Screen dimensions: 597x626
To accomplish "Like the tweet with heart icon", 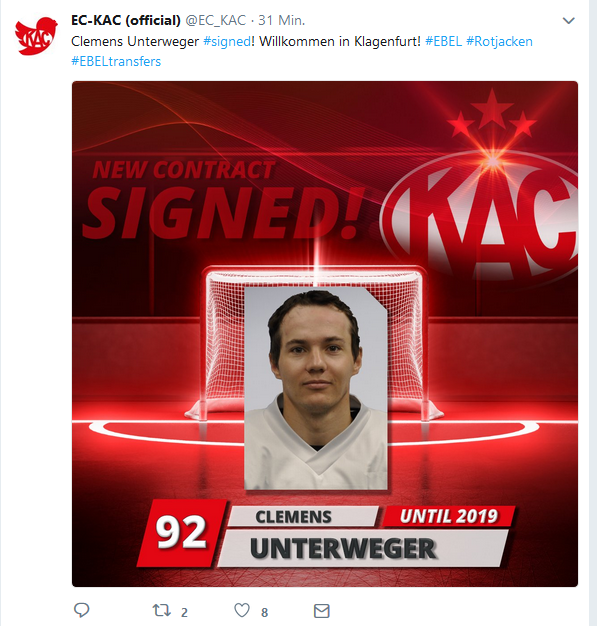I will 242,610.
